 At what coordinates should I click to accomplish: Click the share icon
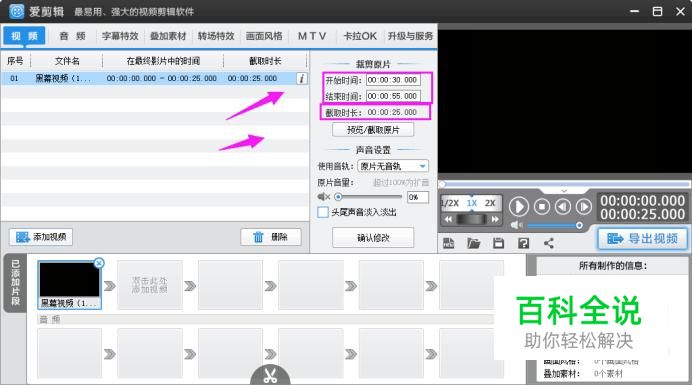(549, 243)
